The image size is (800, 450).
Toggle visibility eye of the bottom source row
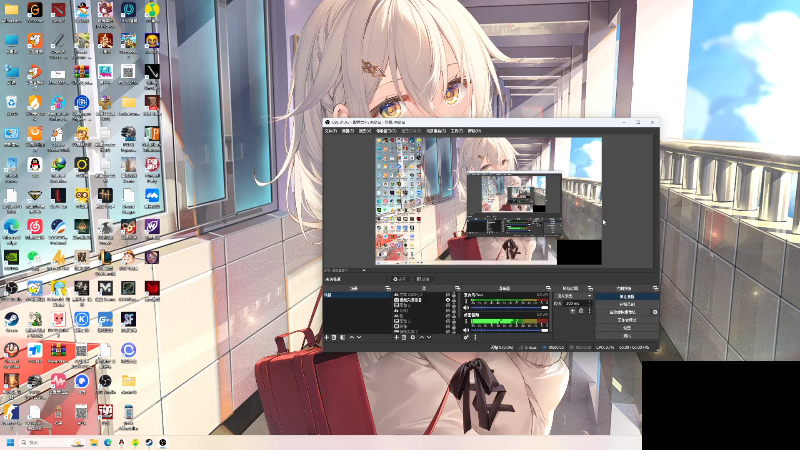point(447,331)
